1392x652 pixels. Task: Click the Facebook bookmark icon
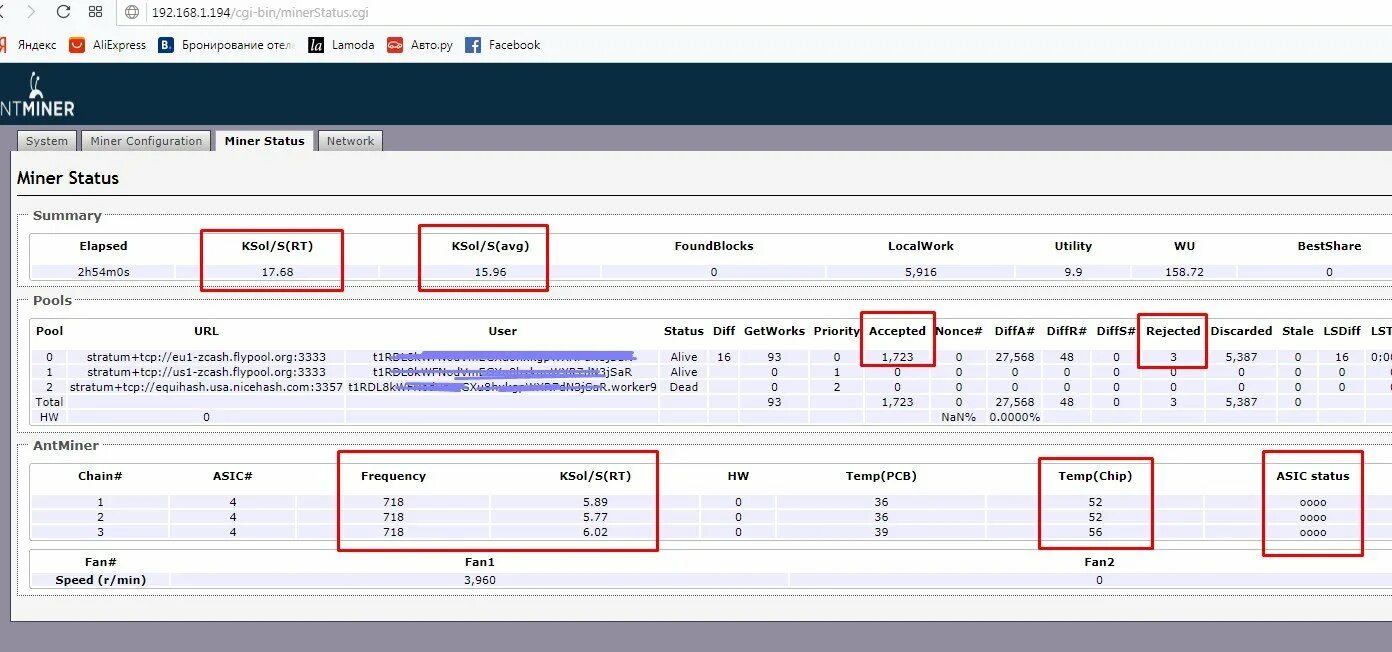(473, 45)
